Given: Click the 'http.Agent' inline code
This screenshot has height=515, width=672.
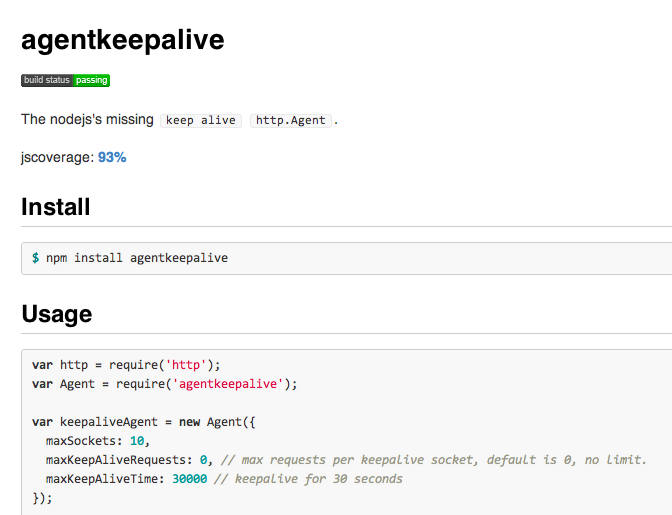Looking at the screenshot, I should pyautogui.click(x=291, y=120).
